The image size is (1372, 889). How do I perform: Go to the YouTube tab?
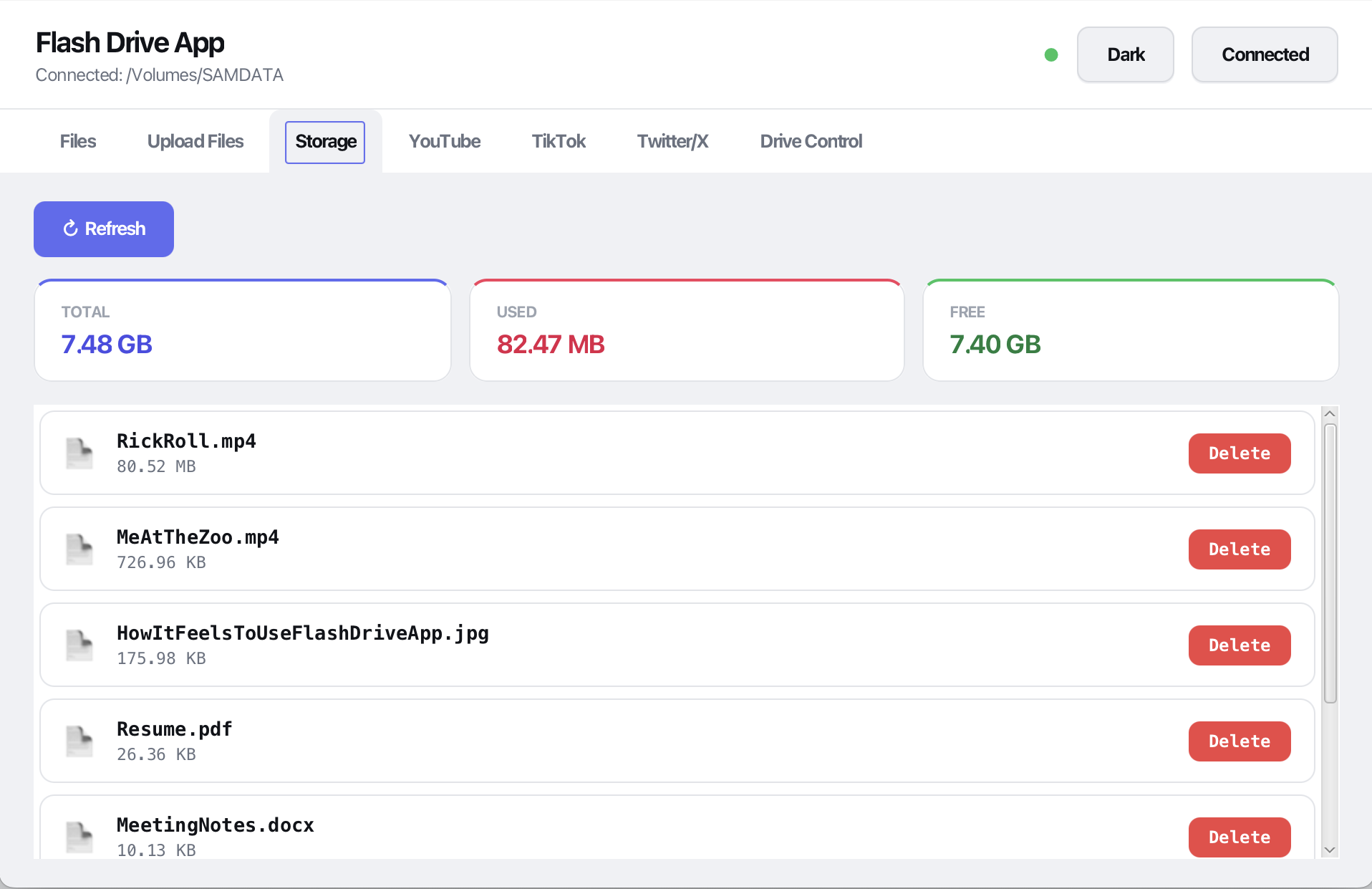[445, 141]
